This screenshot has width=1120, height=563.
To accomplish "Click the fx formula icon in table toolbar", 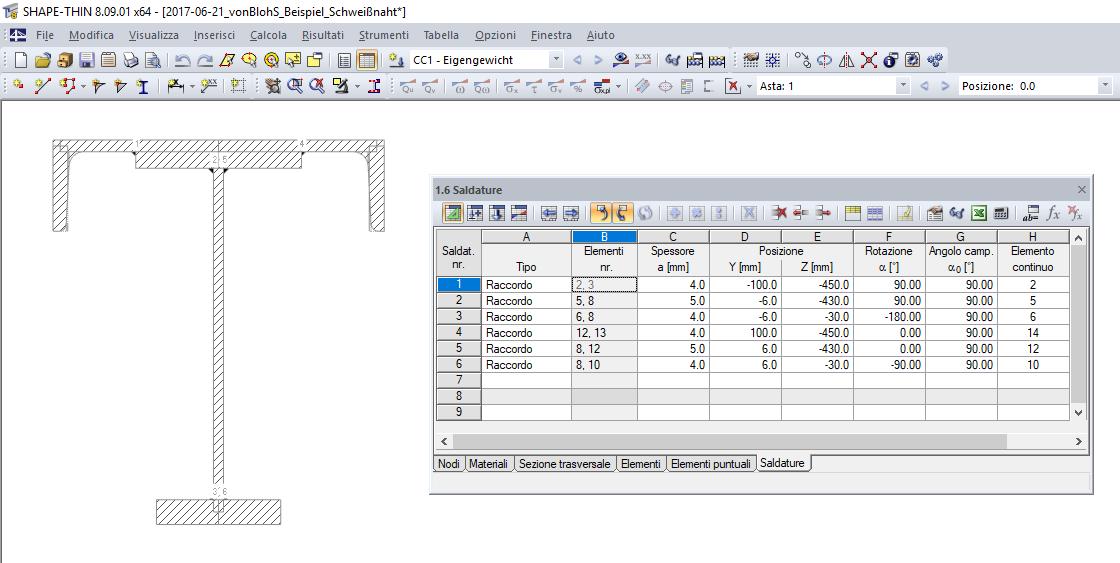I will [x=1053, y=213].
